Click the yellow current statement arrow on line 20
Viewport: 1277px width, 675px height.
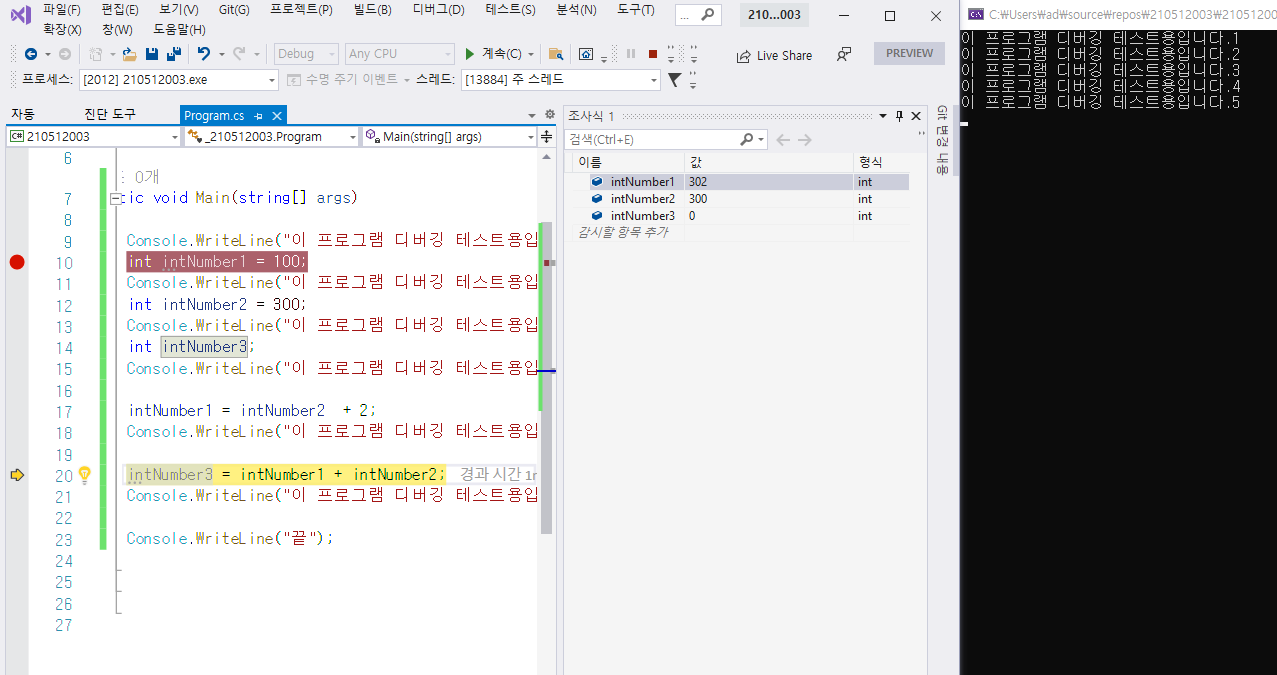17,475
